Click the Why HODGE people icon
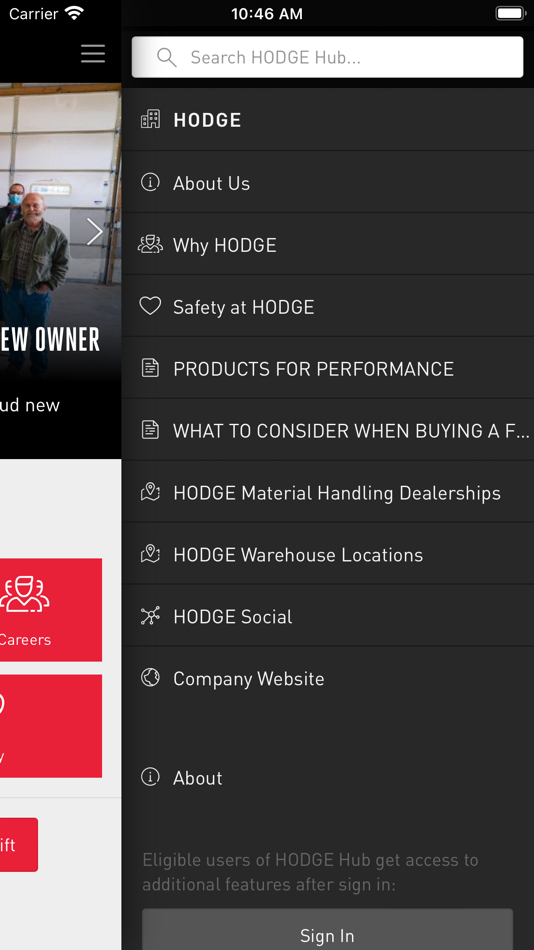The image size is (534, 950). click(150, 244)
